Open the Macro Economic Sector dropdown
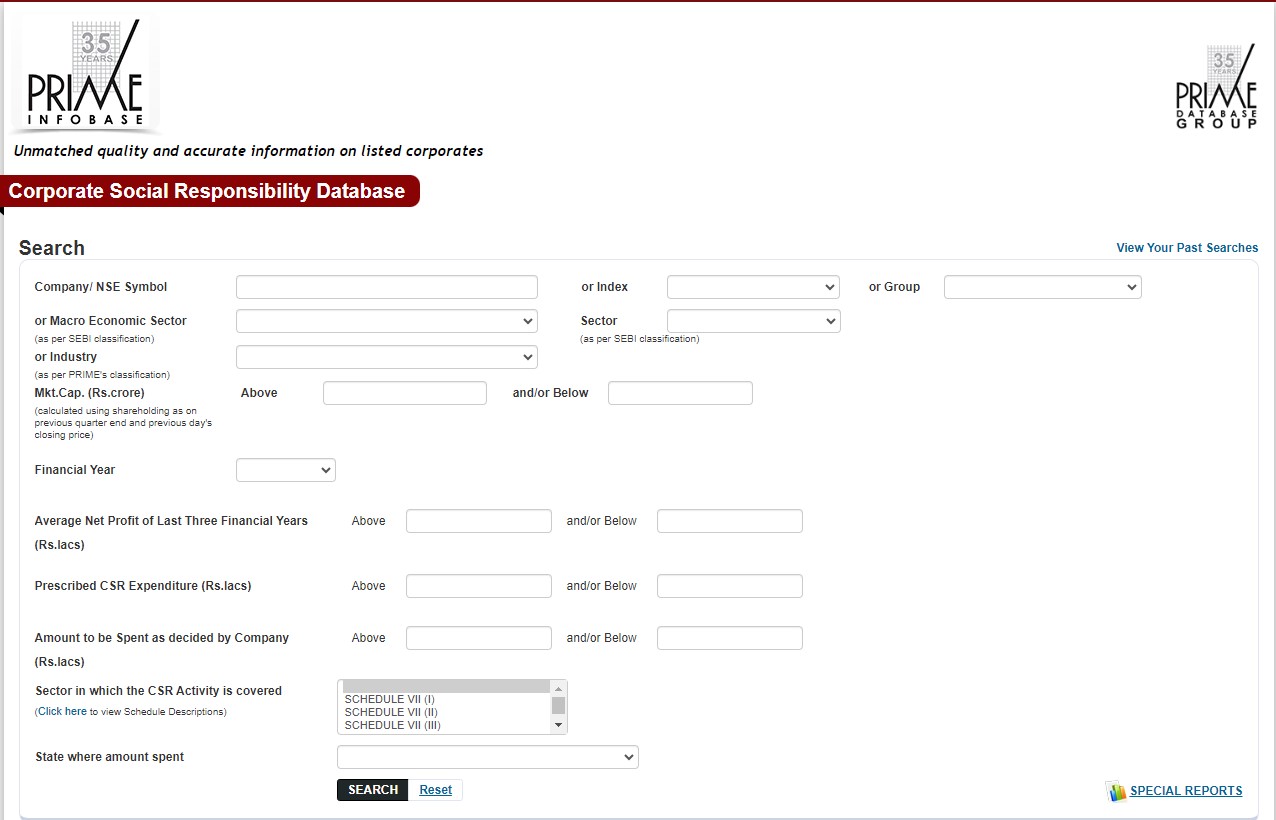Screen dimensions: 1276x820 tap(386, 321)
